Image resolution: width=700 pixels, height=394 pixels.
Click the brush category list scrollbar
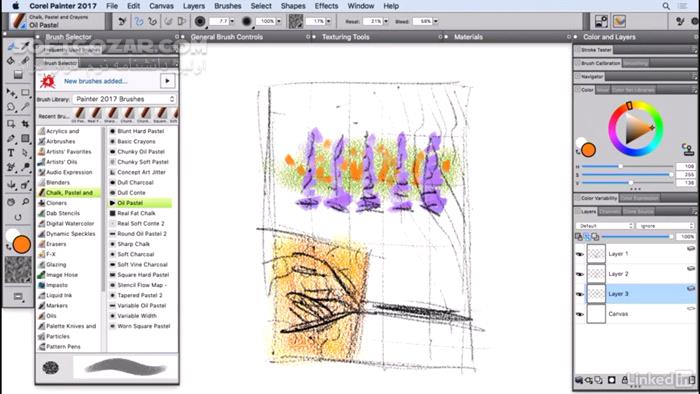tap(104, 210)
